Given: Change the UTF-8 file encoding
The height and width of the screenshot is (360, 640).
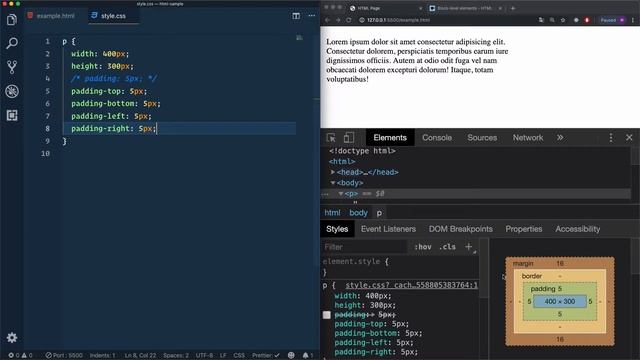Looking at the screenshot, I should [x=204, y=355].
